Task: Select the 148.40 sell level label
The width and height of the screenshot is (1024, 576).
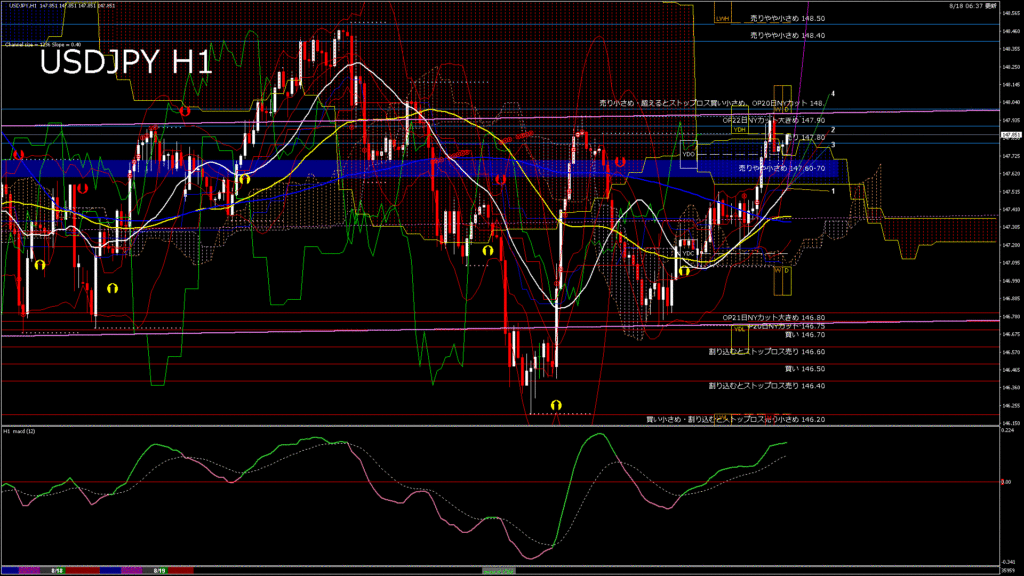Action: (x=787, y=35)
